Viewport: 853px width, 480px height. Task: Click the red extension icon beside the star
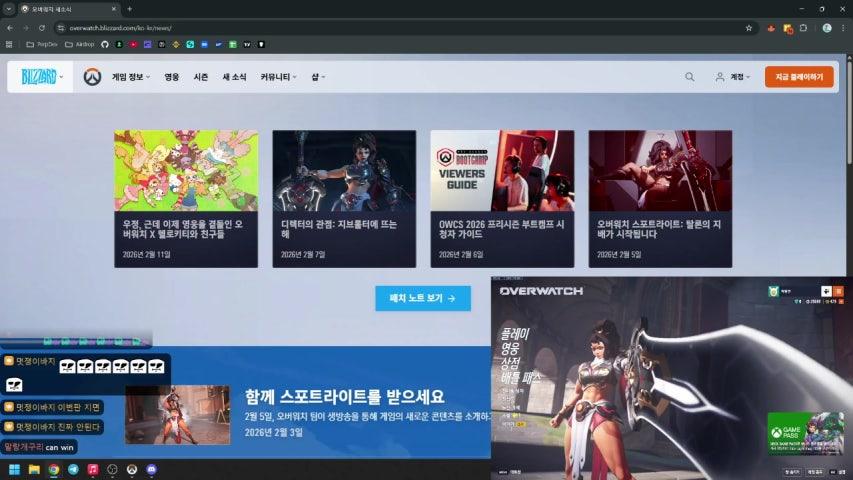(771, 28)
